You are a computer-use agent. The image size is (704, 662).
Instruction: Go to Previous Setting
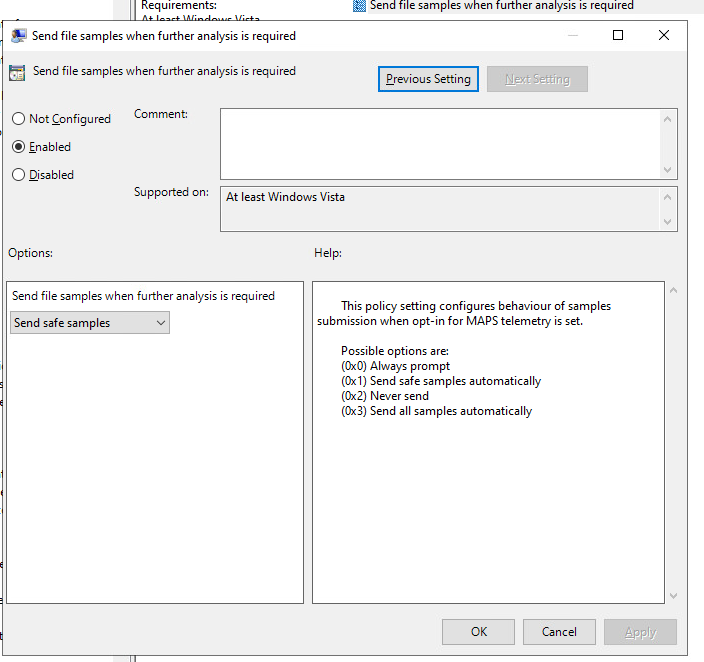(x=428, y=79)
